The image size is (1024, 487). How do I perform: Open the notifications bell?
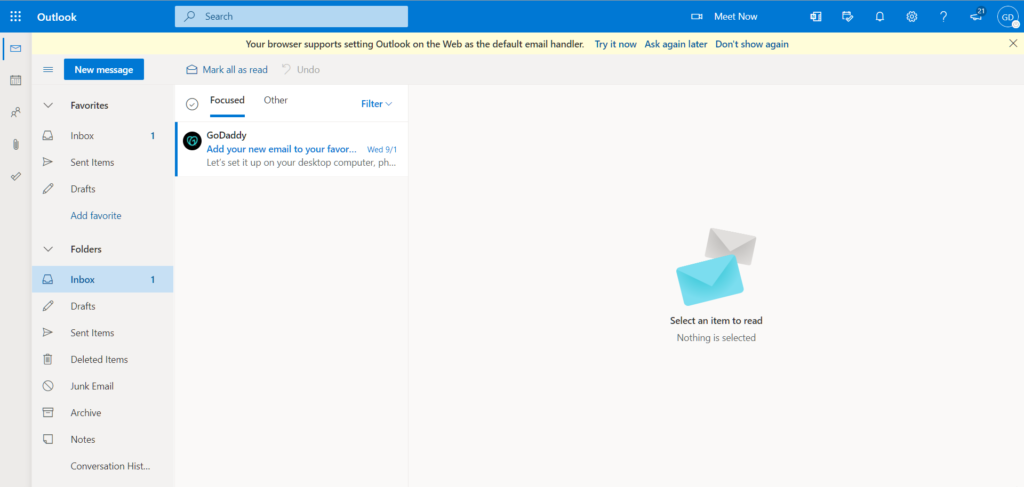coord(880,16)
